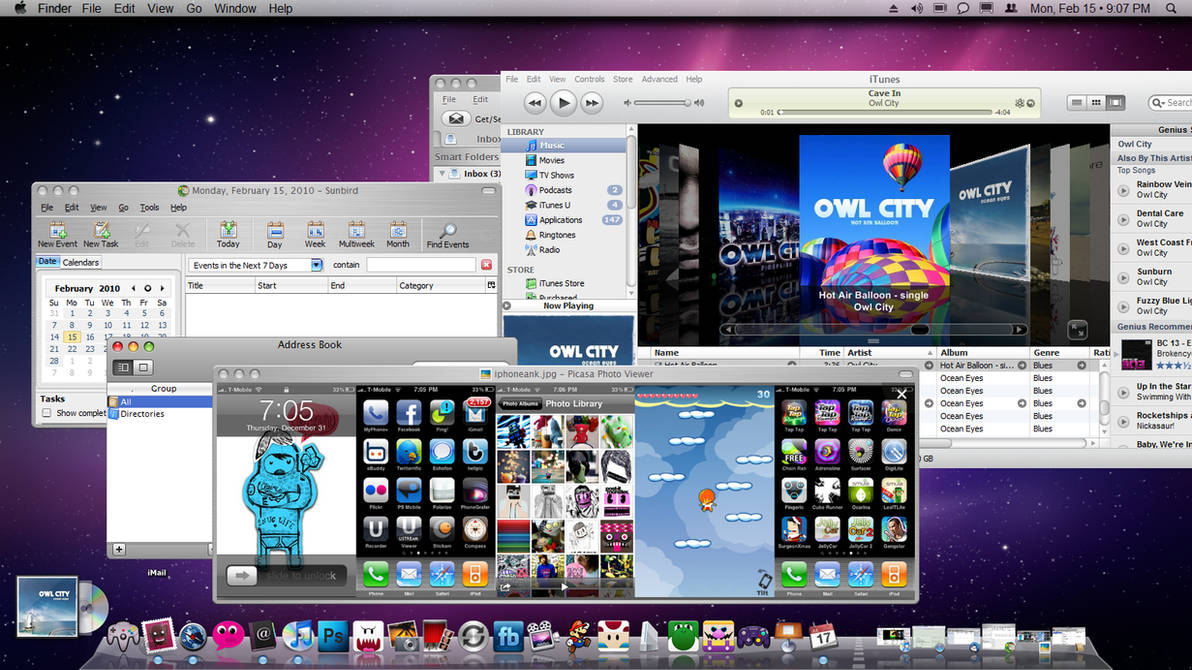The image size is (1192, 670).
Task: Collapse the Smart Folders Inbox triangle
Action: click(x=442, y=173)
